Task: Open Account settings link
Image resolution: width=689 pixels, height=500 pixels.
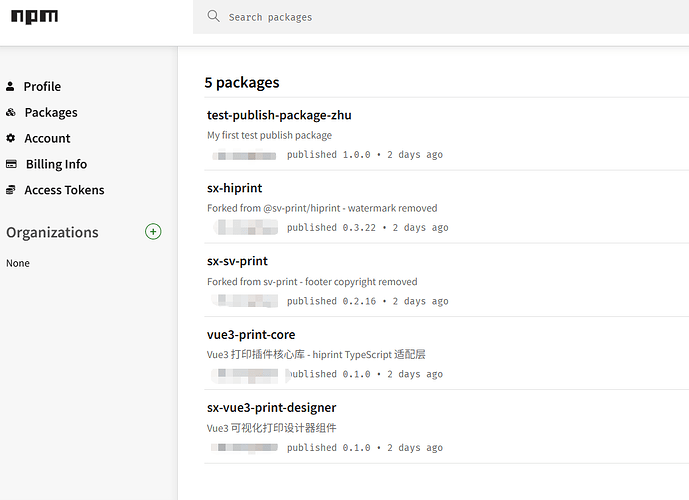Action: tap(47, 139)
